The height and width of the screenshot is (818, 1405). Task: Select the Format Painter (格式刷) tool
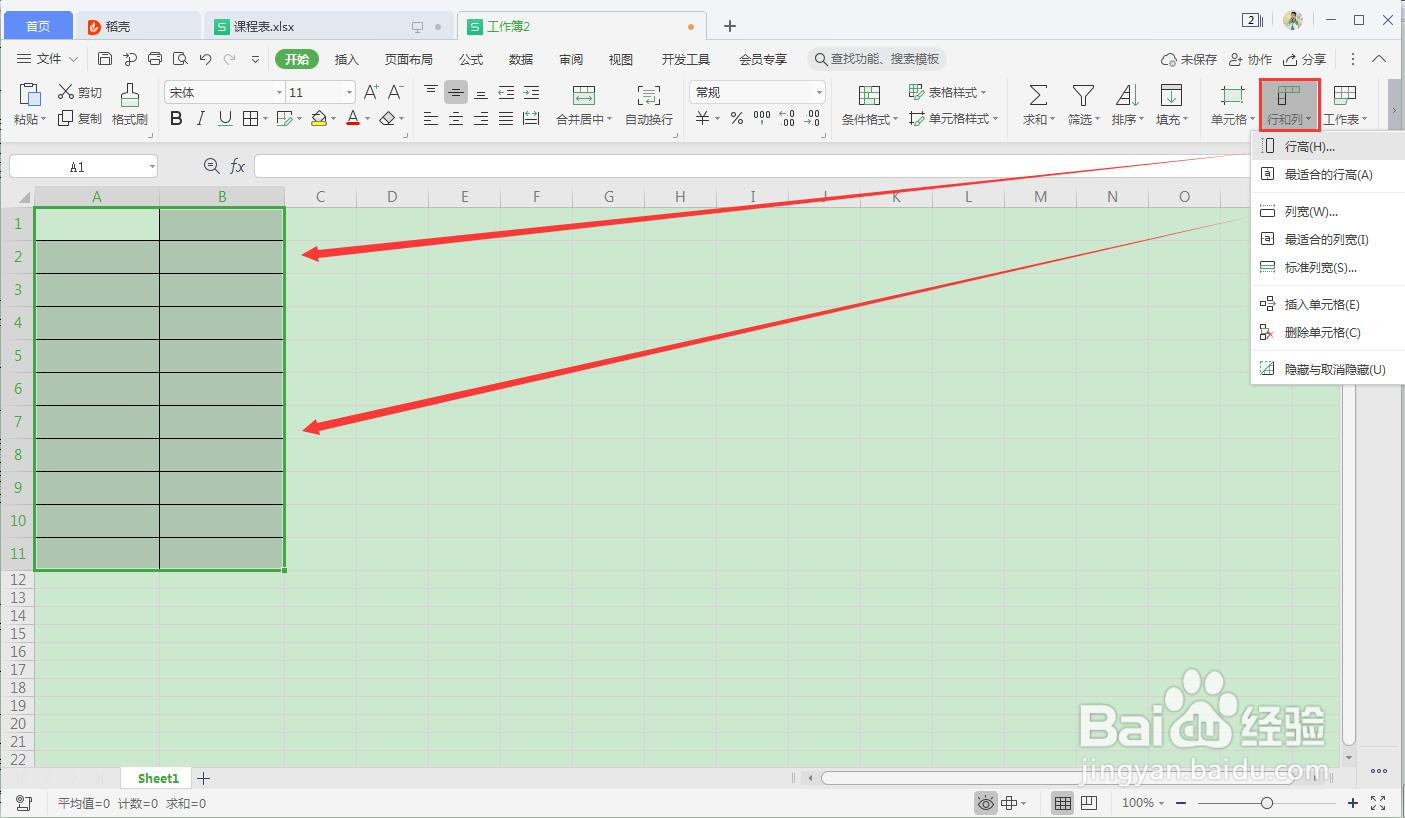pos(130,104)
